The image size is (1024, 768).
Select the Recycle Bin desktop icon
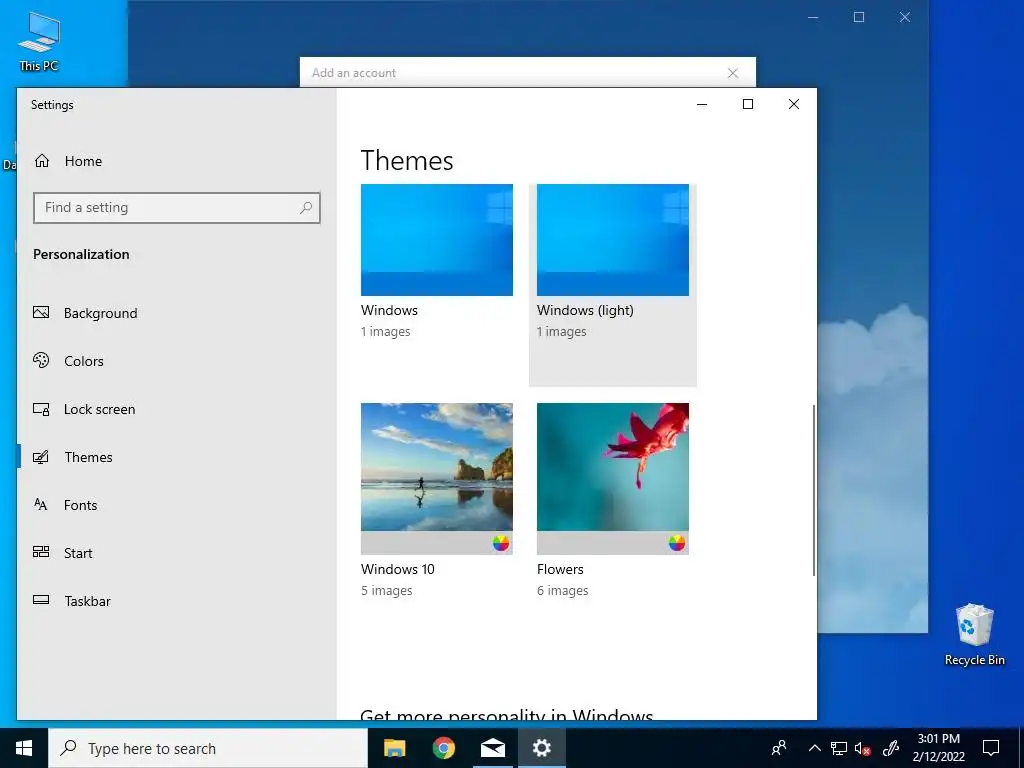click(x=974, y=635)
